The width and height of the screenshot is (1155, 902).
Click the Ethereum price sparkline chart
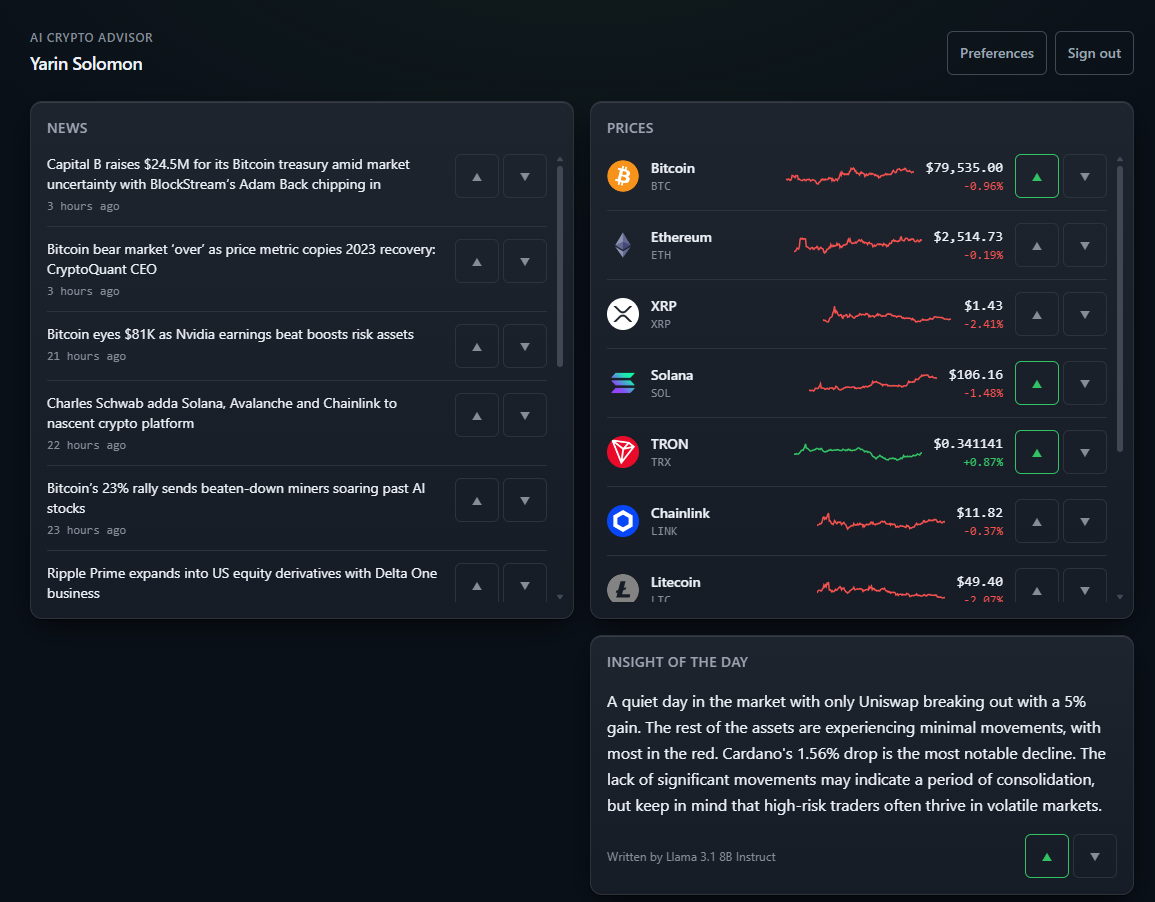click(857, 244)
